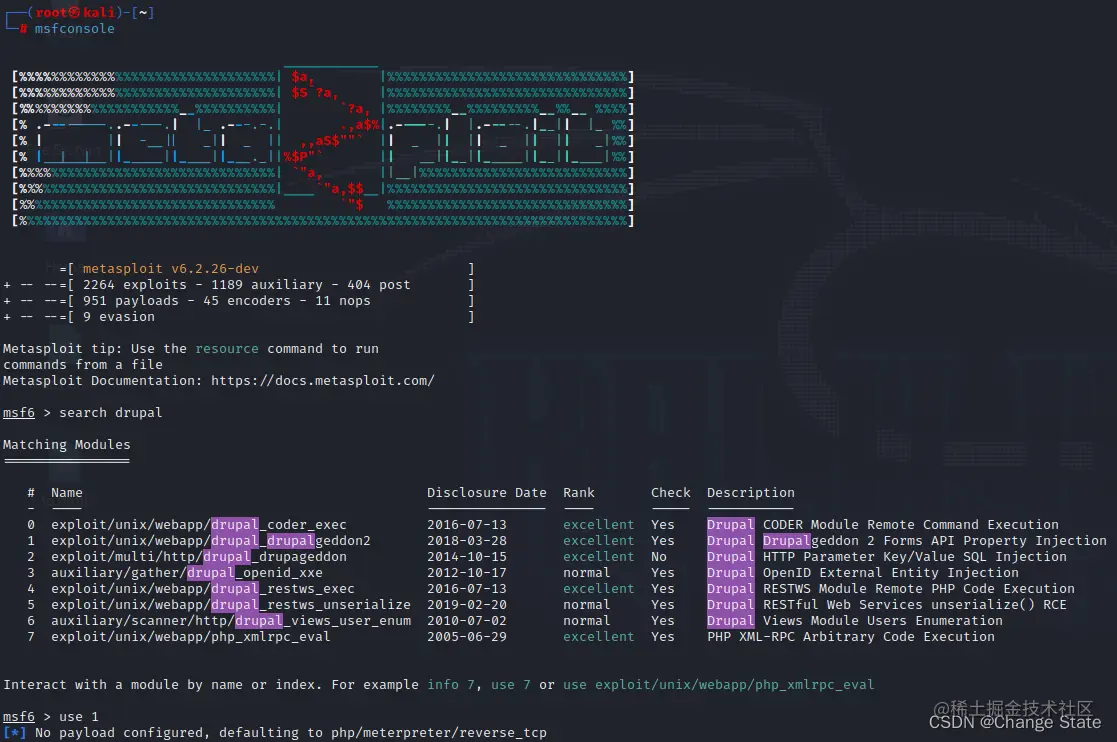Click disclosure date 2005-06-29
1117x742 pixels.
point(467,637)
